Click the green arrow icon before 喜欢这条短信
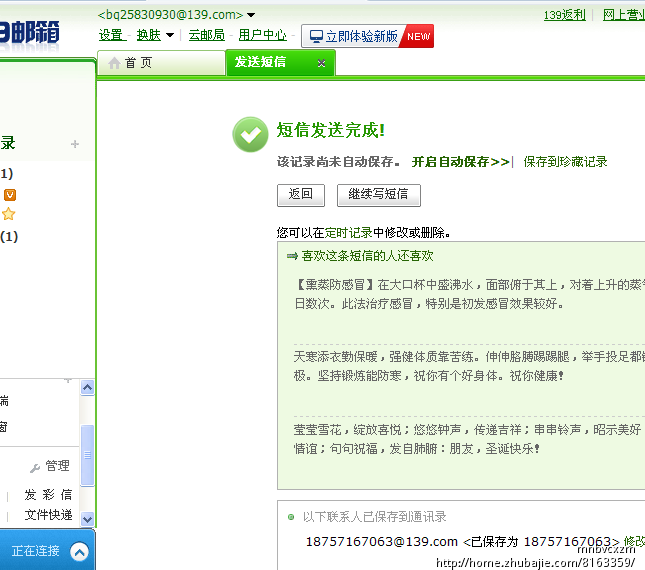The height and width of the screenshot is (570, 645). 292,256
